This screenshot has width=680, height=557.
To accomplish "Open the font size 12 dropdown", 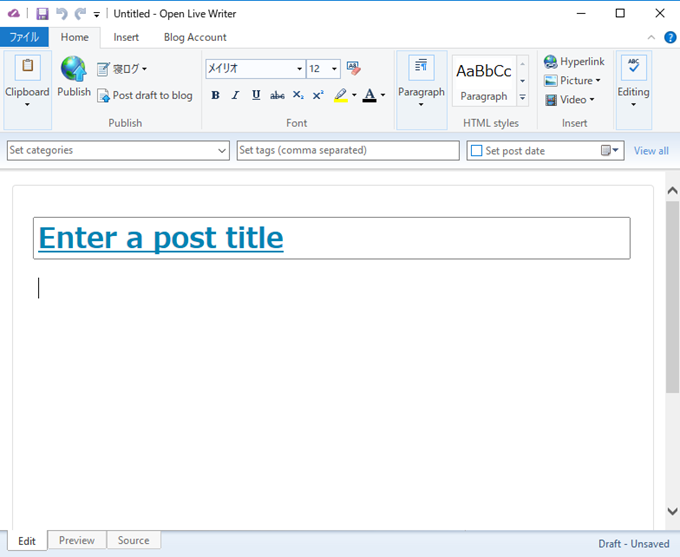I will pyautogui.click(x=334, y=69).
